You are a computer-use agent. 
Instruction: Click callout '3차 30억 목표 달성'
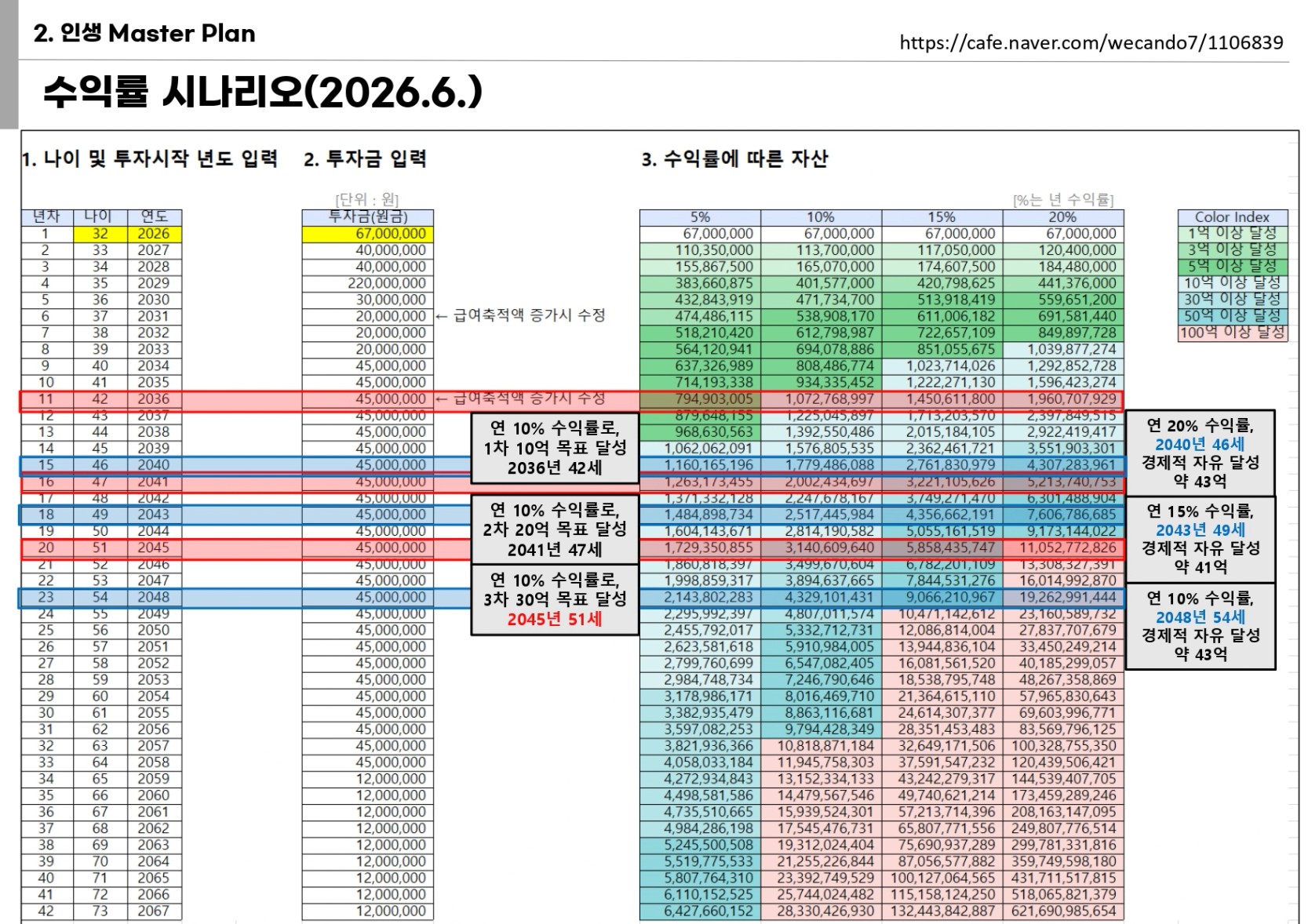tap(555, 599)
